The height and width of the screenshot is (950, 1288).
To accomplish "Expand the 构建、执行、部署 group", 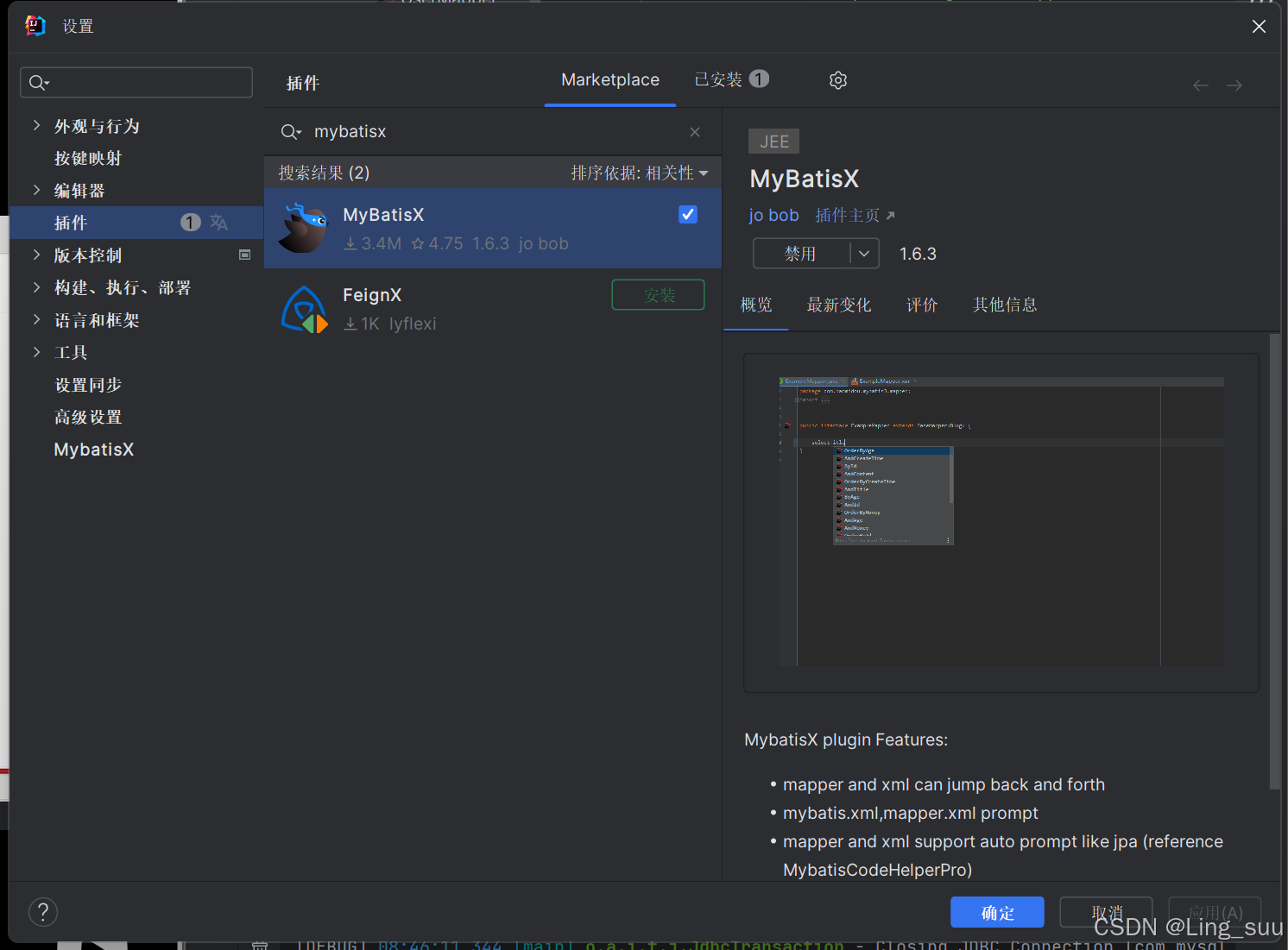I will click(x=36, y=286).
